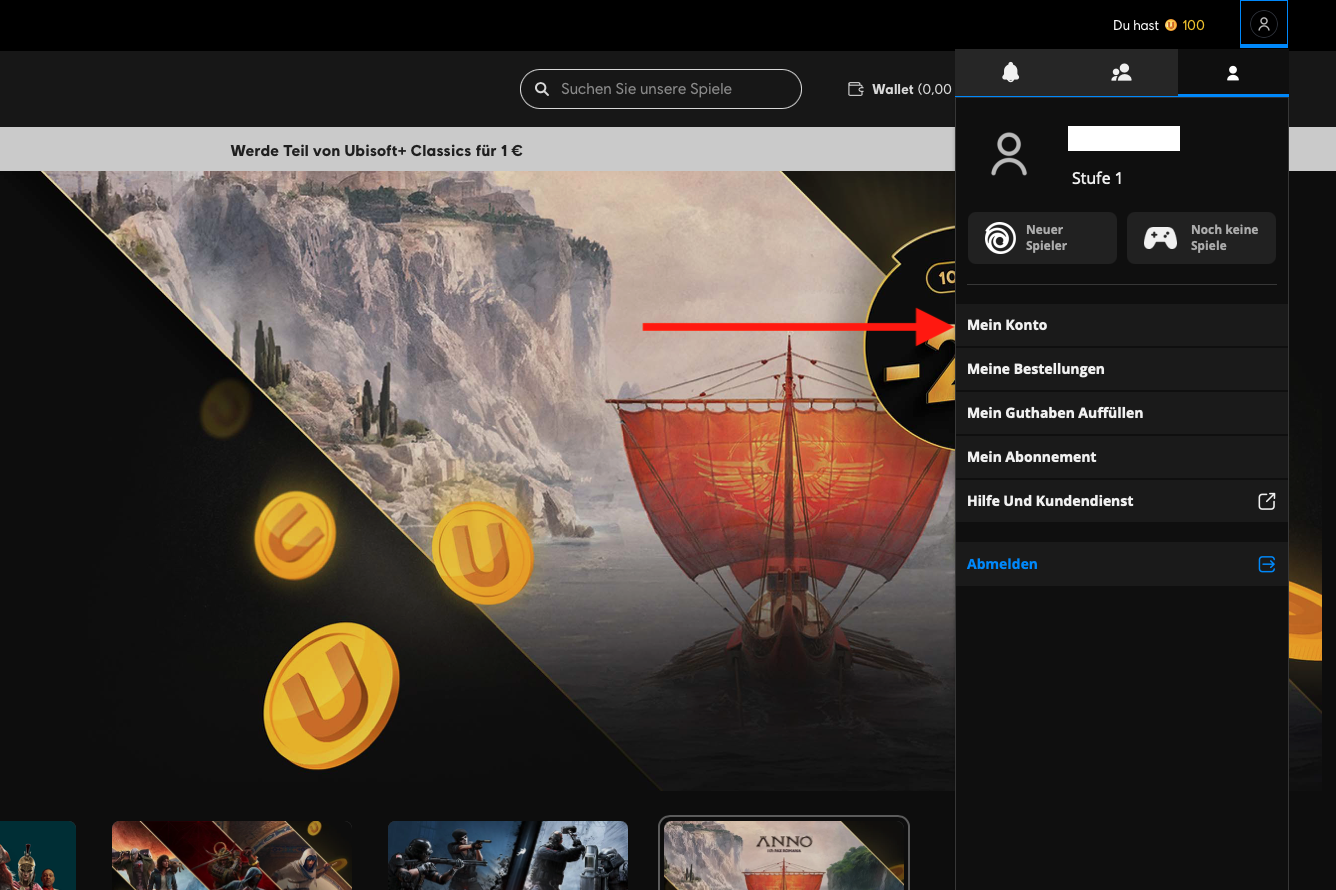Click the logout arrow icon beside Abmelden

1266,564
